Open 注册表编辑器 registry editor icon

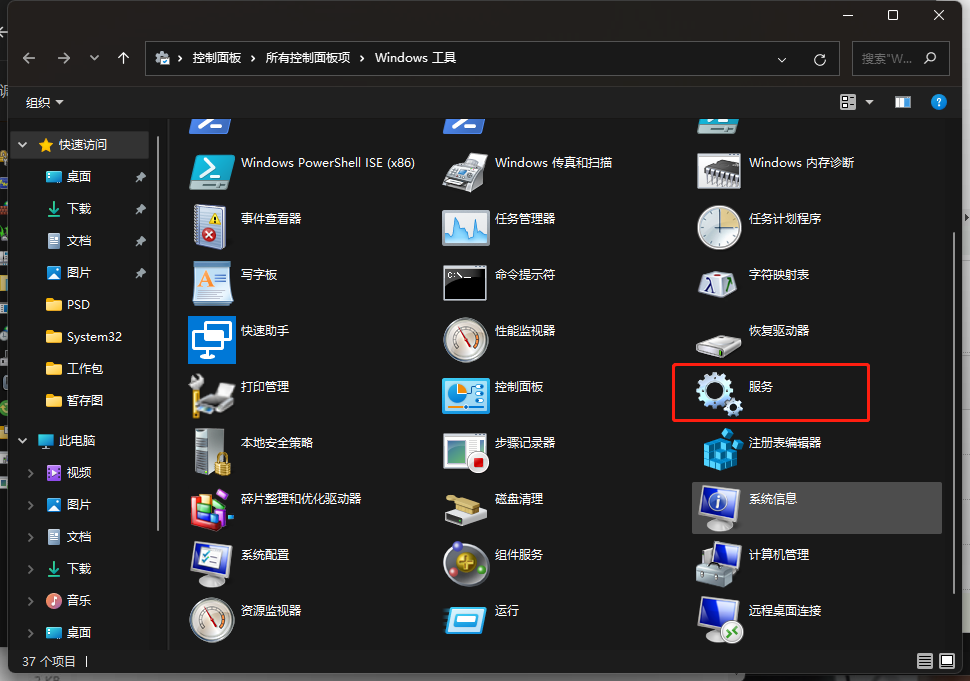[x=719, y=449]
